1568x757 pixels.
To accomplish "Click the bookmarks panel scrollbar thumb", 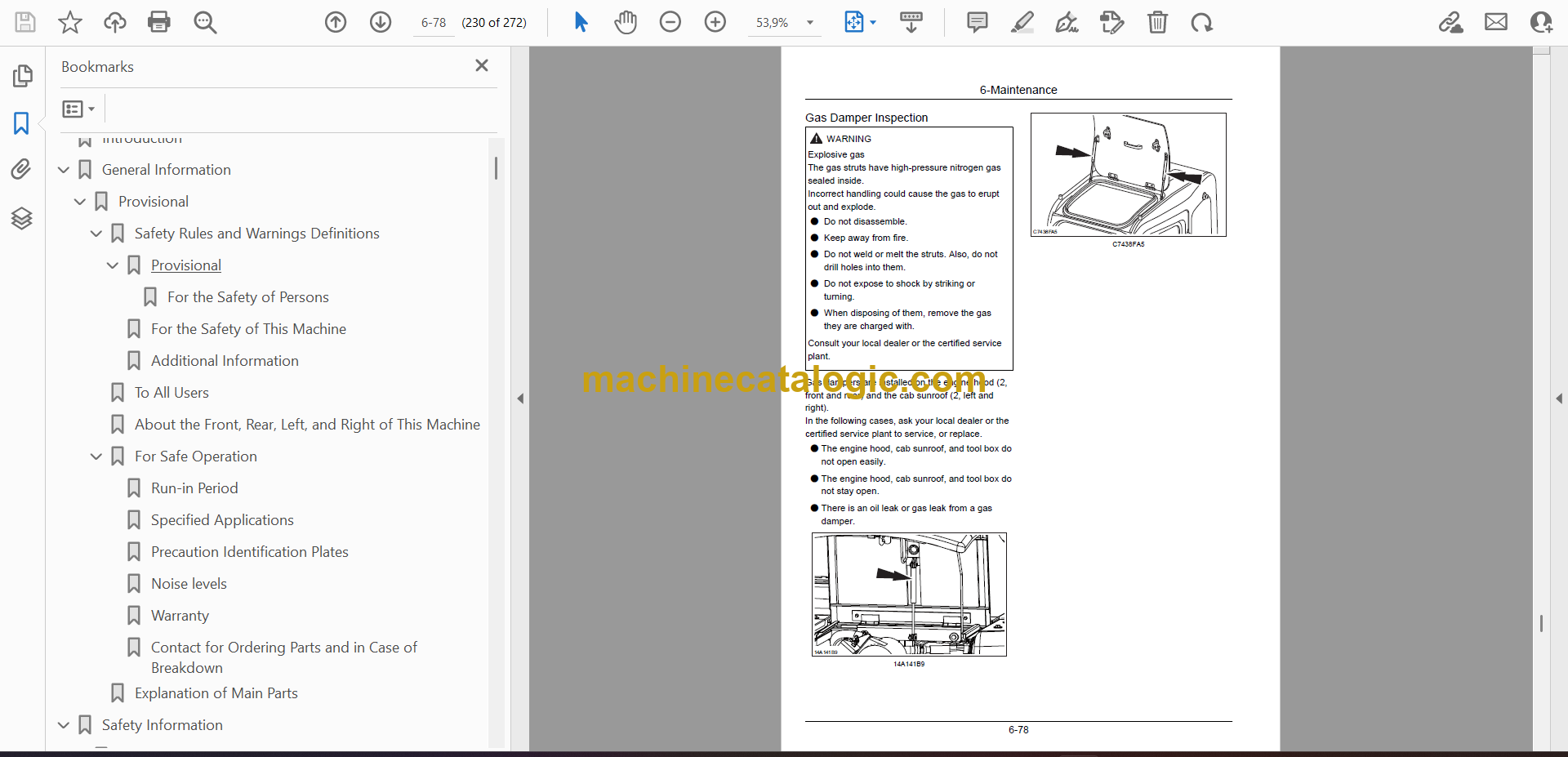I will (x=496, y=167).
